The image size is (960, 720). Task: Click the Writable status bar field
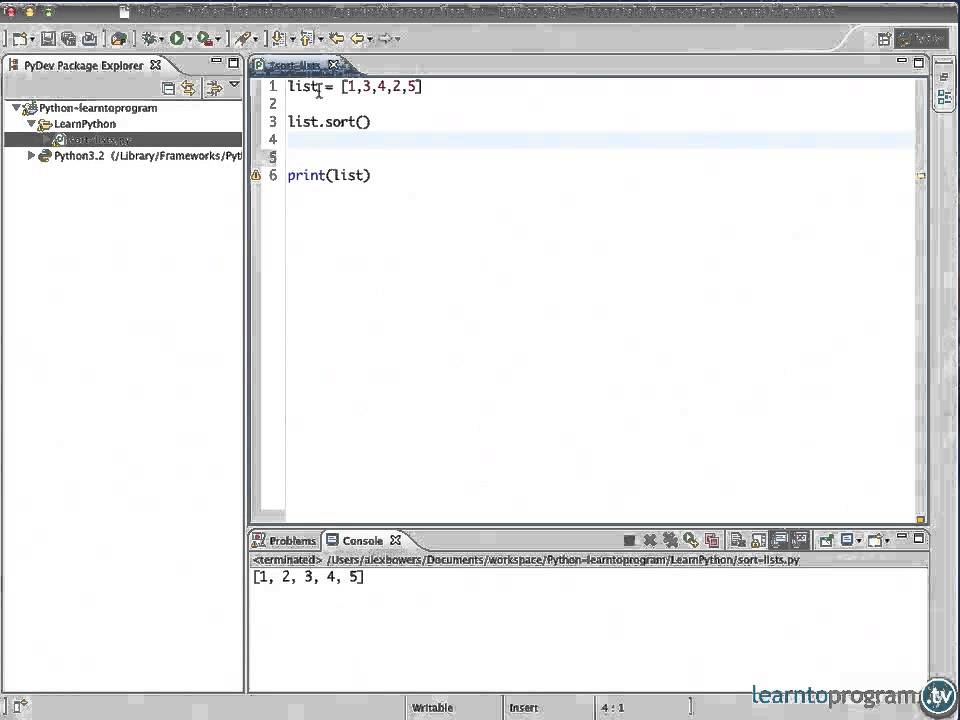point(432,708)
